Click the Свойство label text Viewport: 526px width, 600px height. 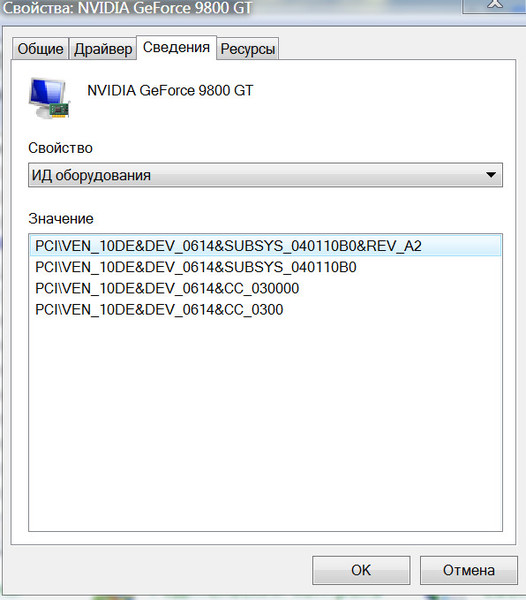tap(60, 148)
